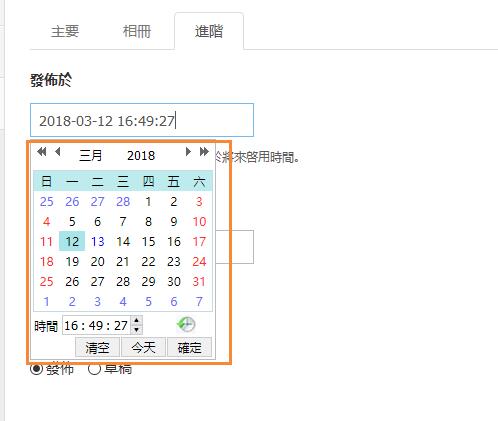Switch to the 相冊 tab
498x421 pixels.
pos(137,31)
